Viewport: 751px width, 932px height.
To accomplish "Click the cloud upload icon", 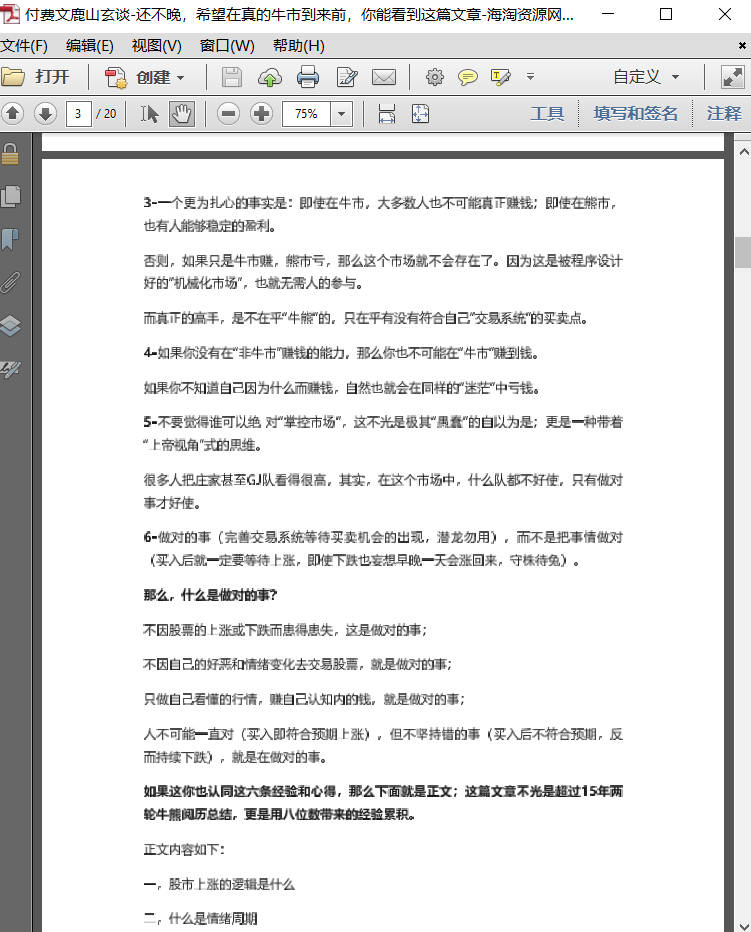I will [270, 78].
